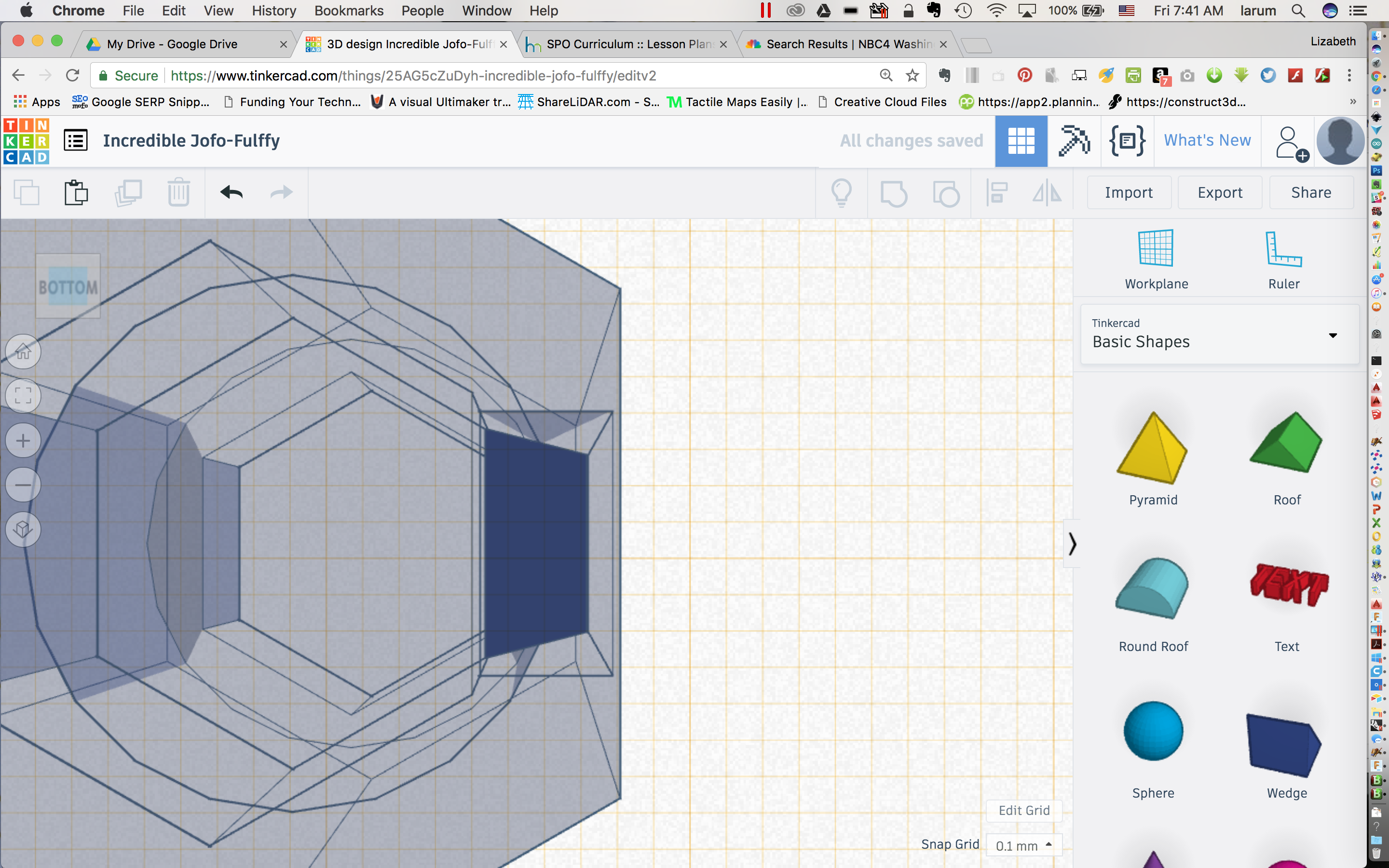1389x868 pixels.
Task: Select the Workplane tool
Action: tap(1156, 259)
